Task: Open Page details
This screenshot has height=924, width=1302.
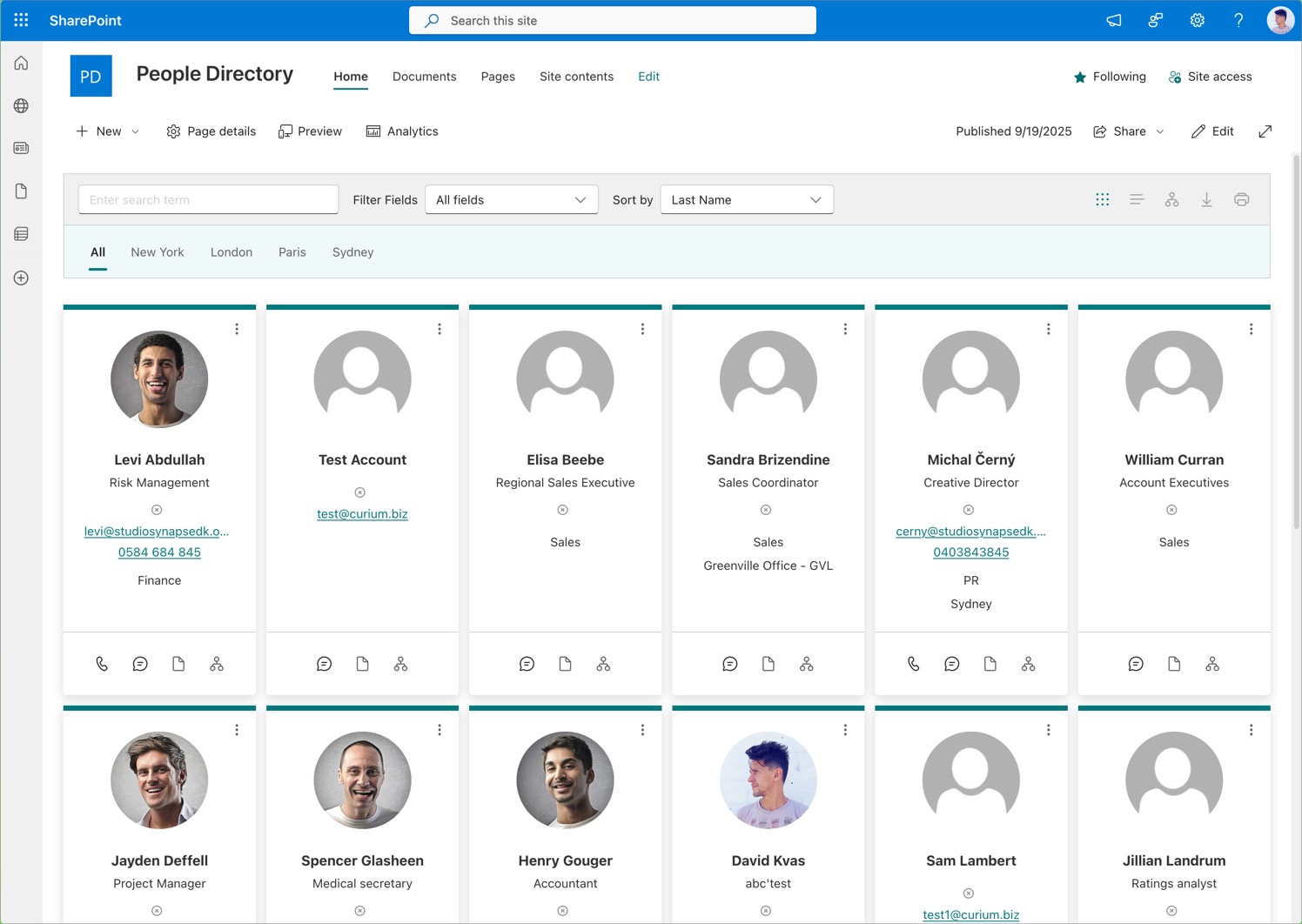Action: (x=211, y=131)
